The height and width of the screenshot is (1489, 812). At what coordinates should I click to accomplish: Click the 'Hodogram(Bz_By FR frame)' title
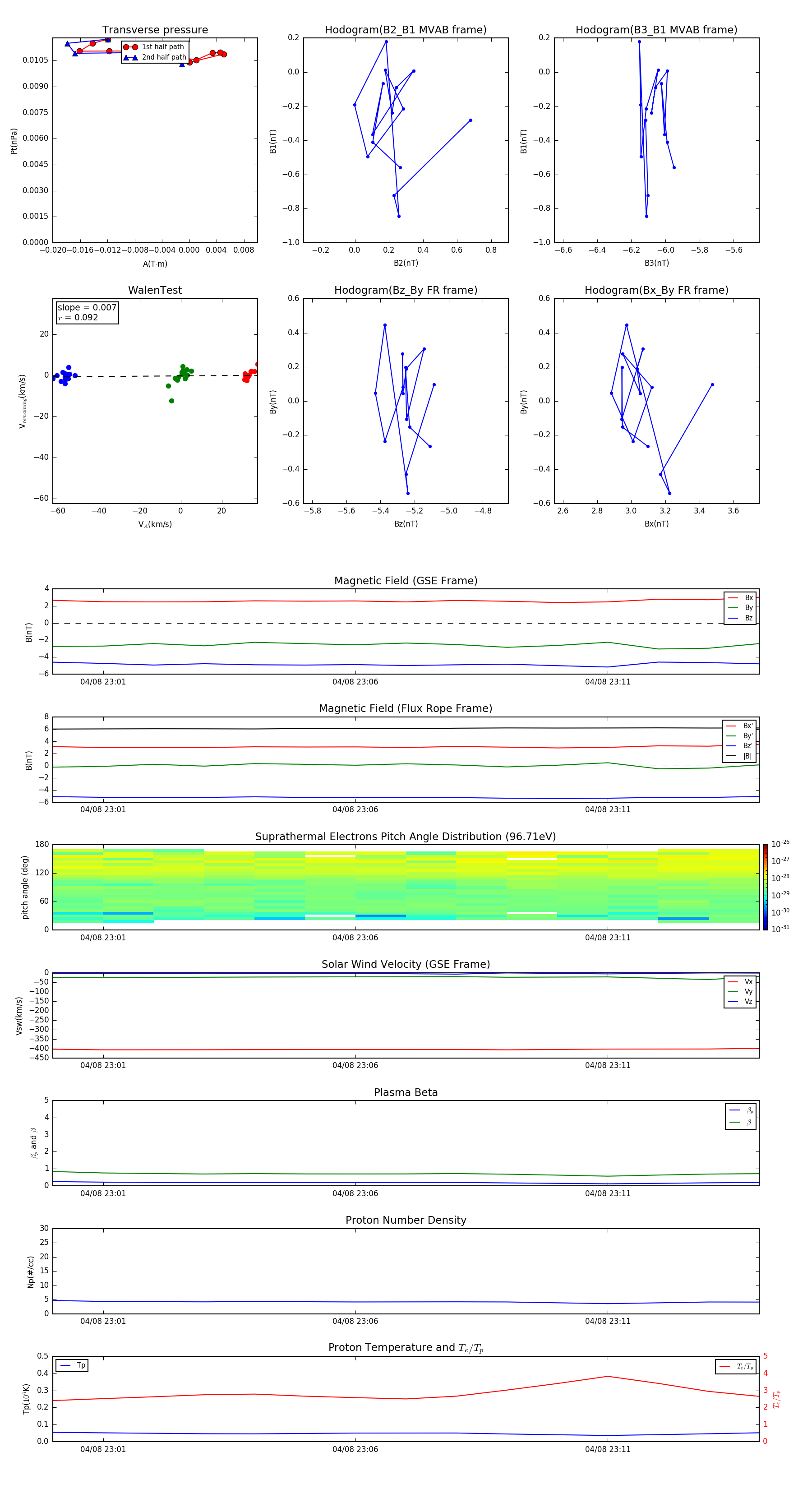pyautogui.click(x=406, y=290)
